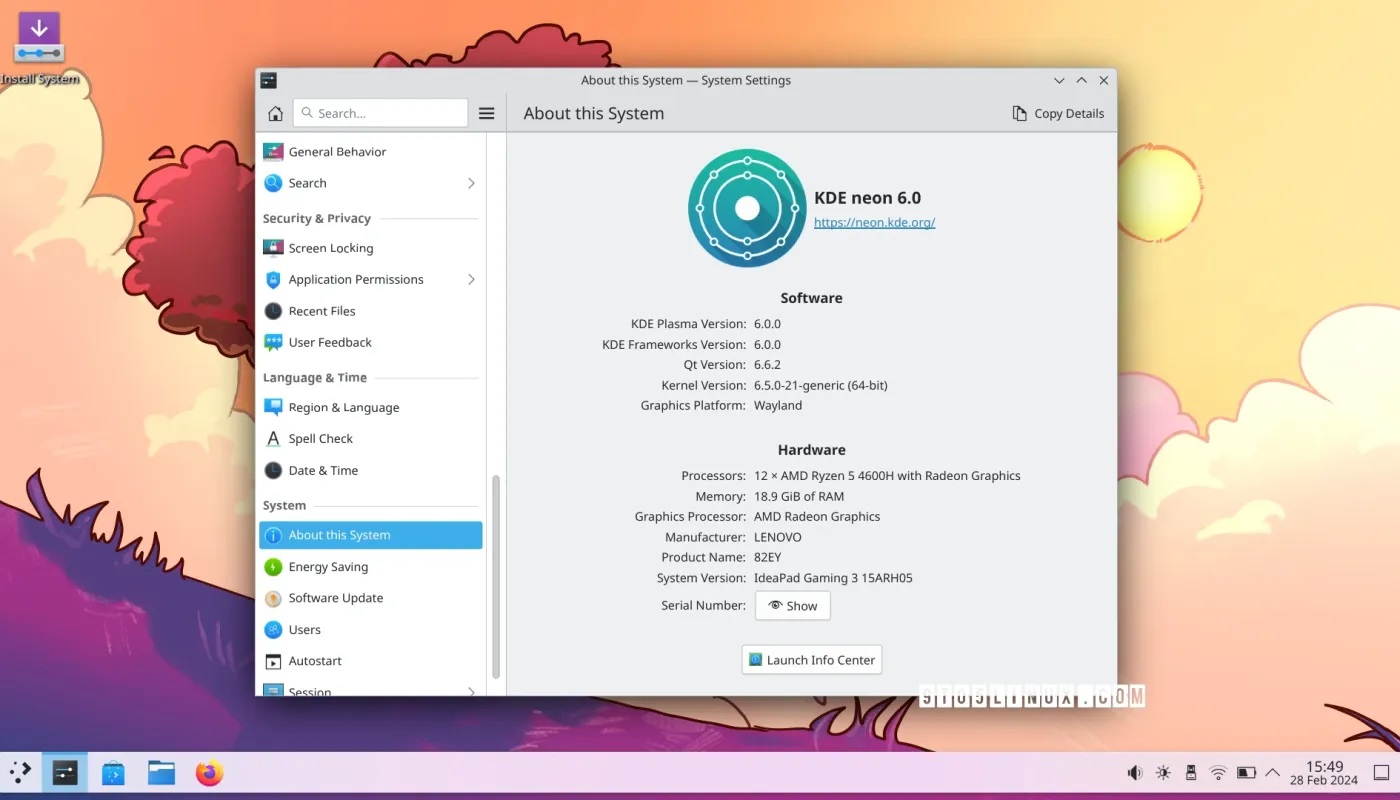
Task: Mute audio with the speaker tray icon
Action: click(1134, 772)
